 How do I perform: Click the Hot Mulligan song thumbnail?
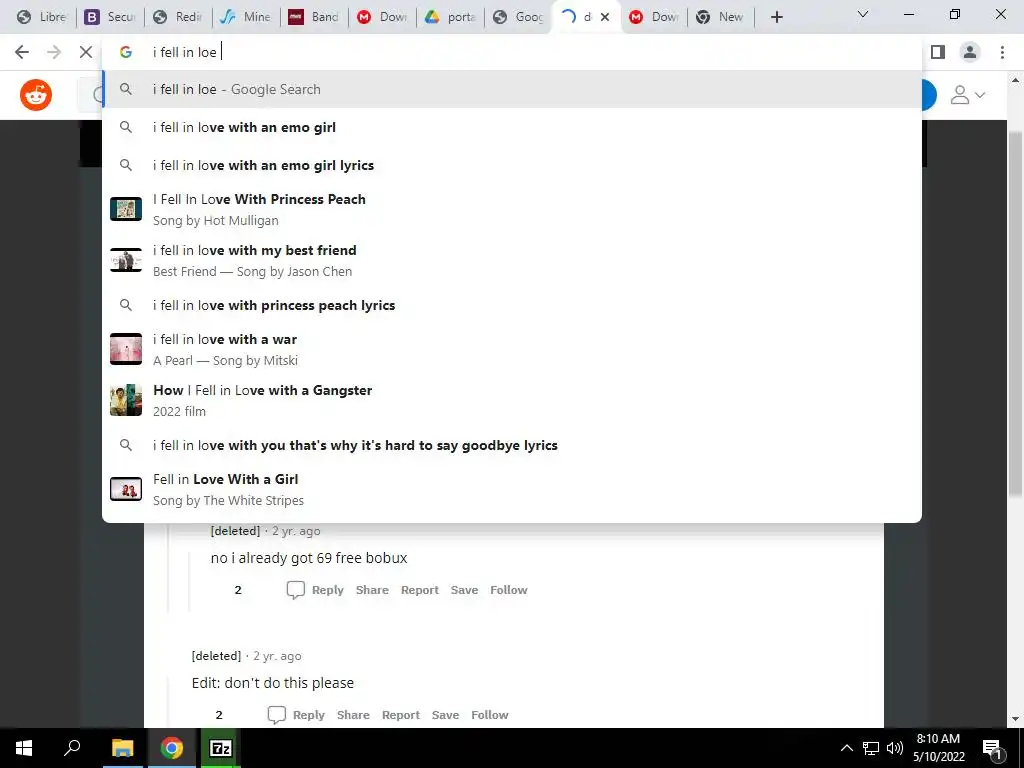coord(126,209)
